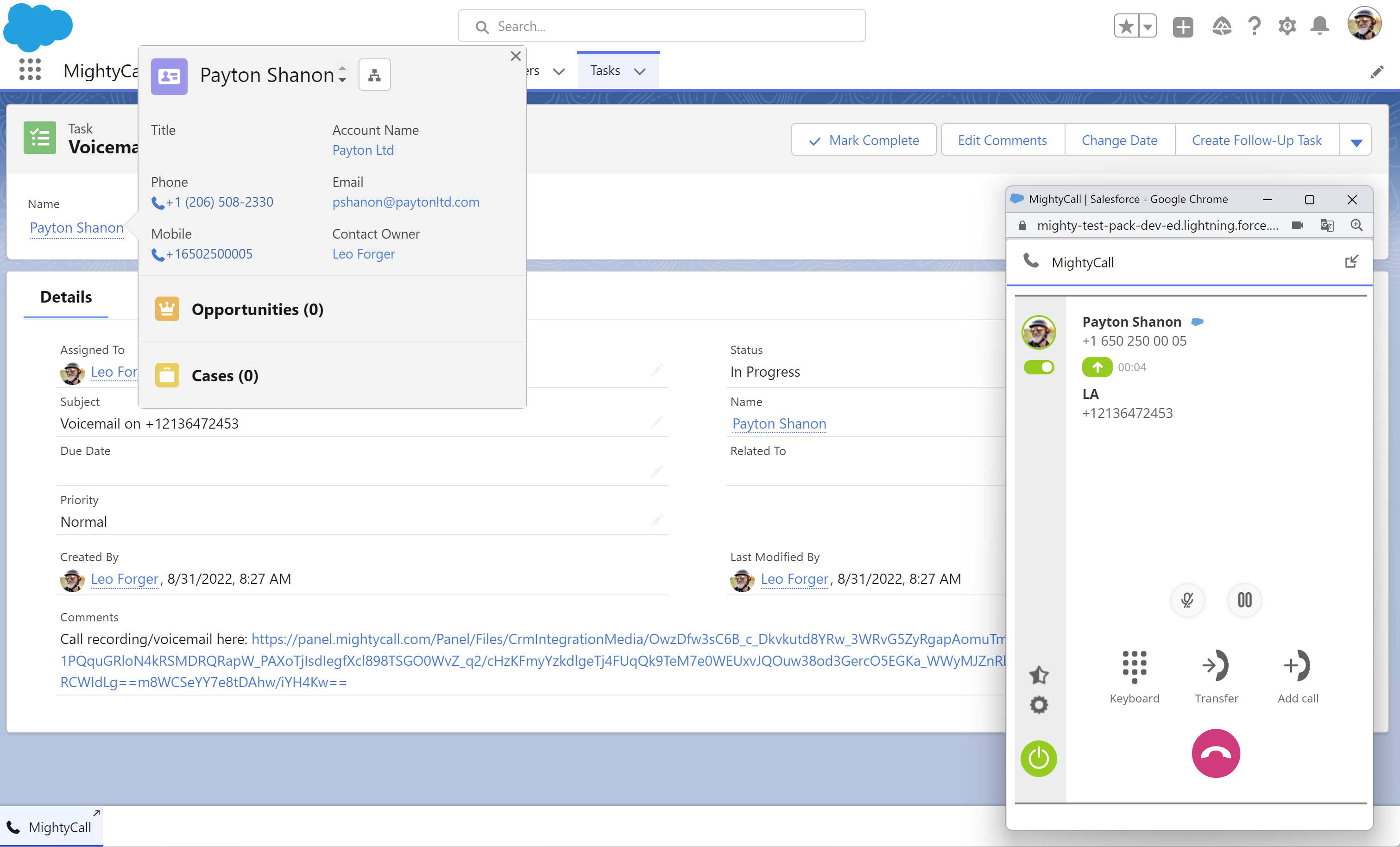Open the Notifications bell icon
Viewport: 1400px width, 847px height.
click(1320, 26)
